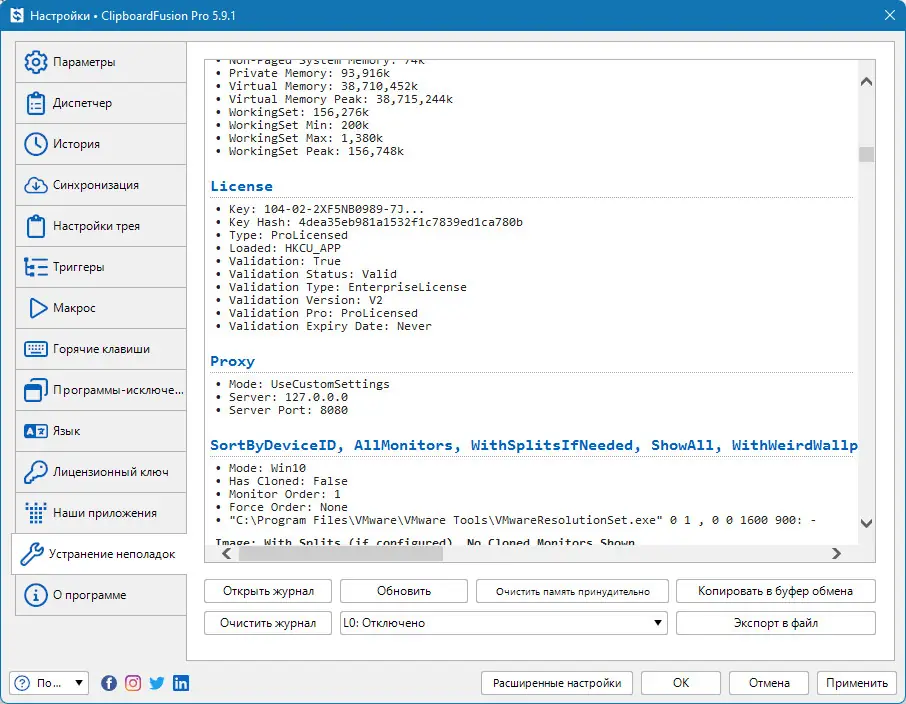Viewport: 906px width, 704px height.
Task: Click the Диспетчер clipboard list icon
Action: click(x=36, y=103)
